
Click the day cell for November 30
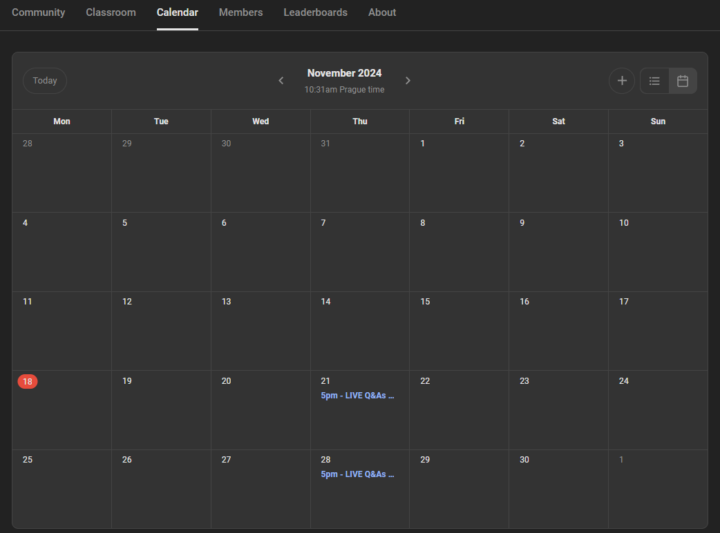click(558, 488)
